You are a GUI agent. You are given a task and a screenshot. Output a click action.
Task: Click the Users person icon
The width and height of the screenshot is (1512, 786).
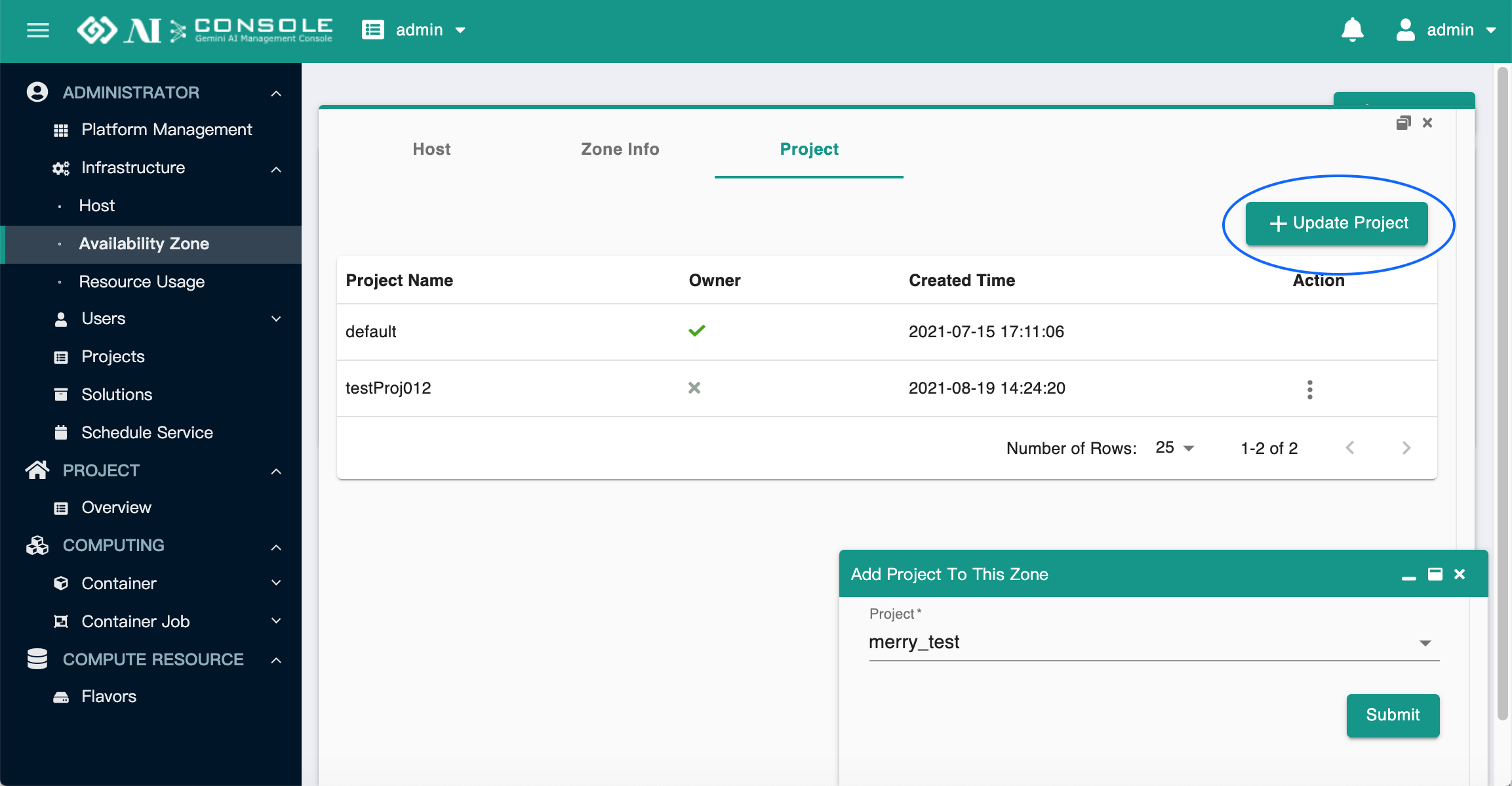(61, 320)
